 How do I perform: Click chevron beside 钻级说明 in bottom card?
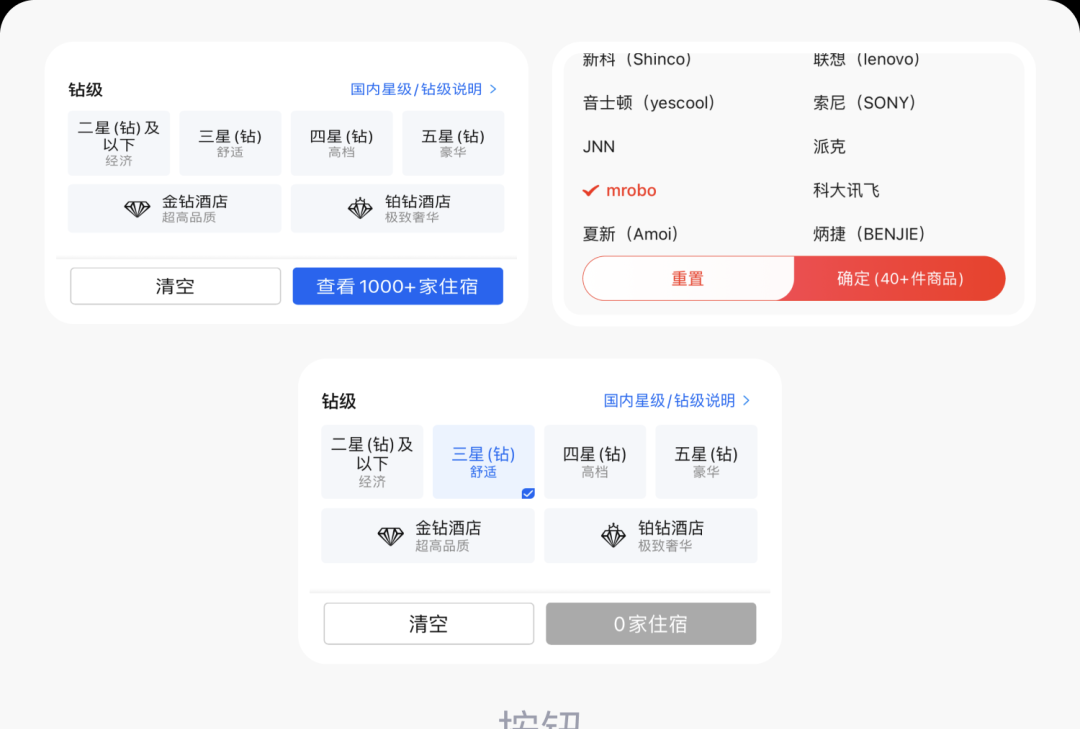pos(747,400)
